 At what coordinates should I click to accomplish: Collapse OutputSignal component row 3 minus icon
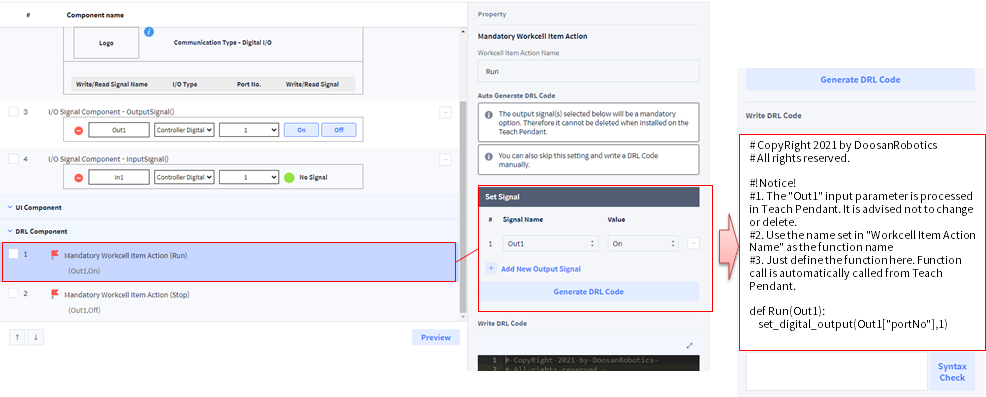point(445,113)
